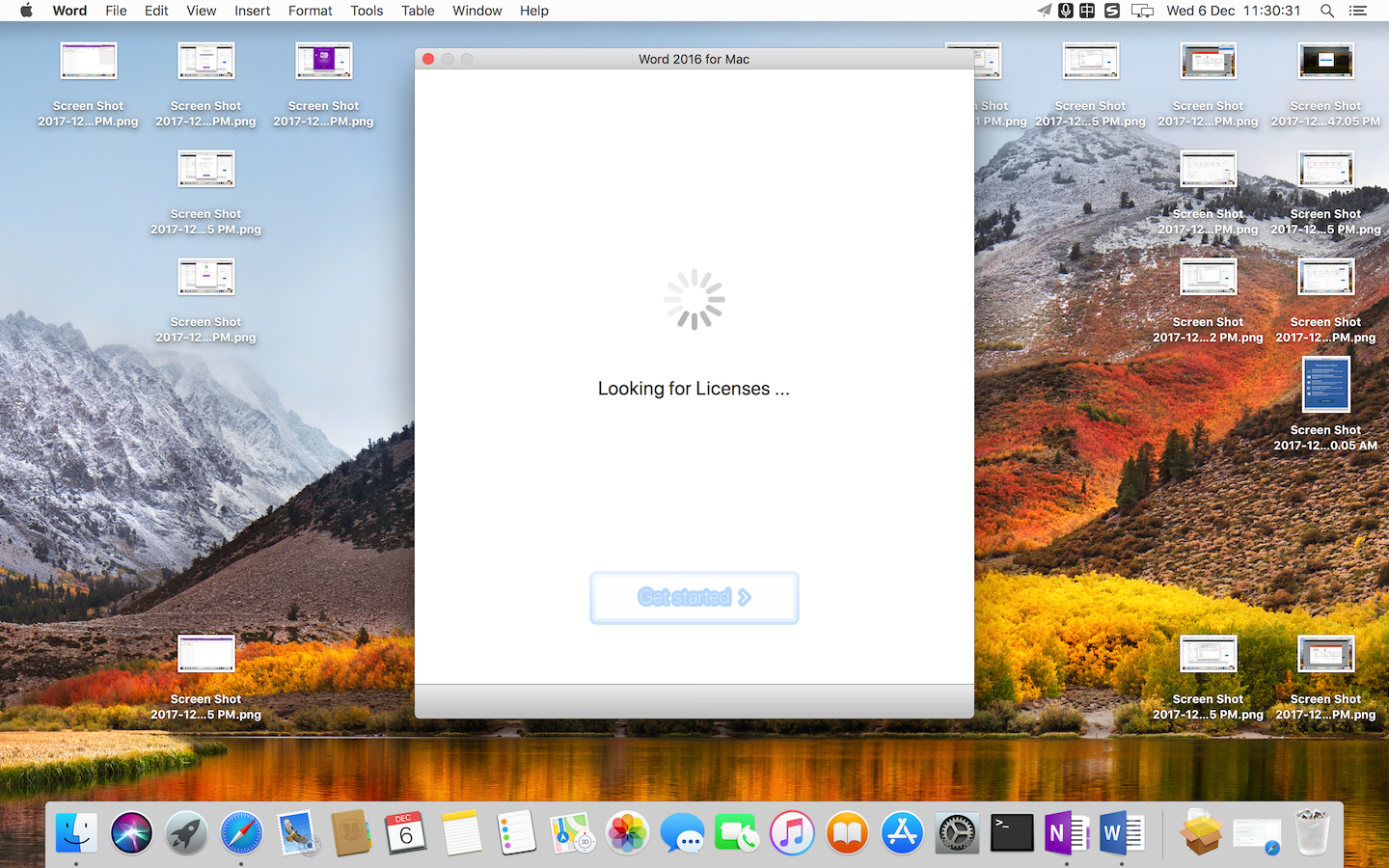Open Safari compass icon in Dock
Image resolution: width=1389 pixels, height=868 pixels.
[241, 833]
